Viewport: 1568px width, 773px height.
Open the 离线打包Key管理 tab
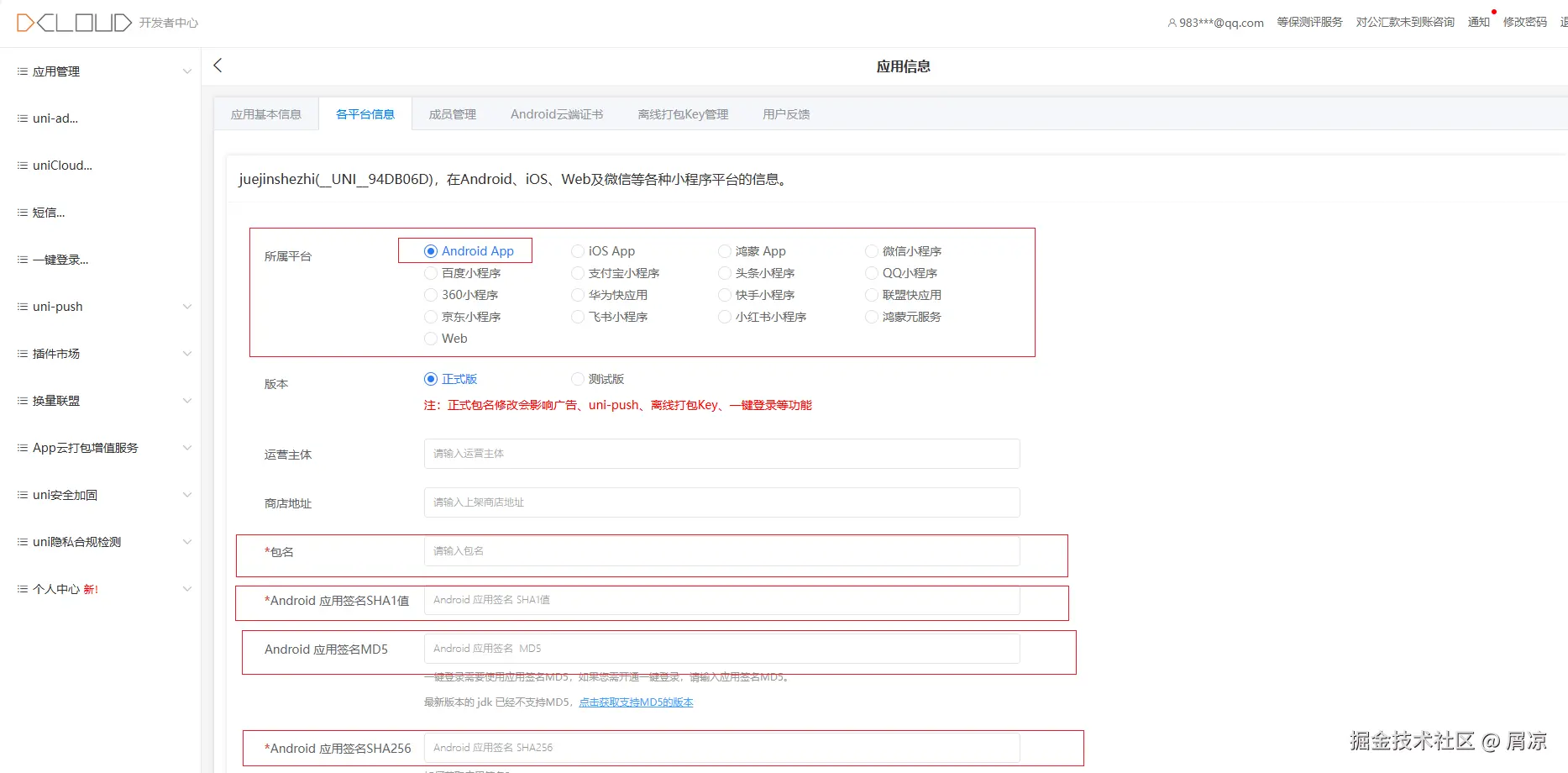683,114
